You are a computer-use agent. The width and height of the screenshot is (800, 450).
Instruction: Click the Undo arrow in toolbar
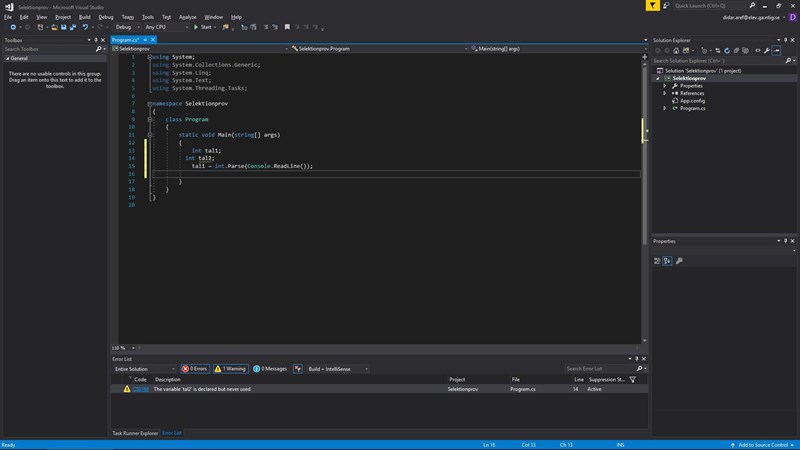86,27
